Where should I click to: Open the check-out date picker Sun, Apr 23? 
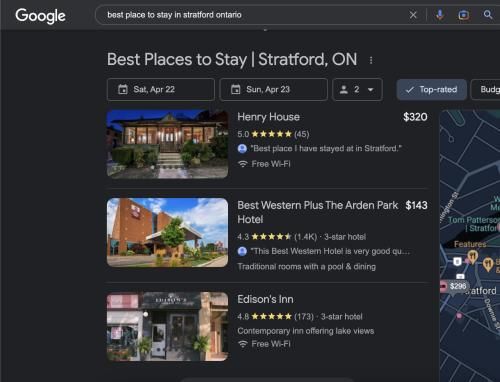[274, 89]
